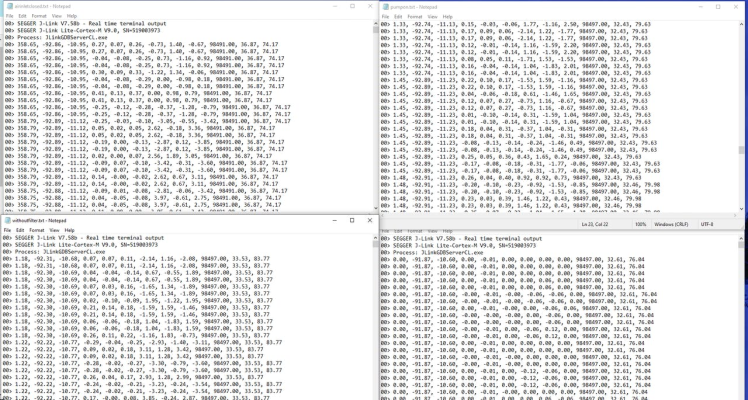748x400 pixels.
Task: Click horizontal scroll-left arrow in pumpon.txt window
Action: [x=383, y=215]
